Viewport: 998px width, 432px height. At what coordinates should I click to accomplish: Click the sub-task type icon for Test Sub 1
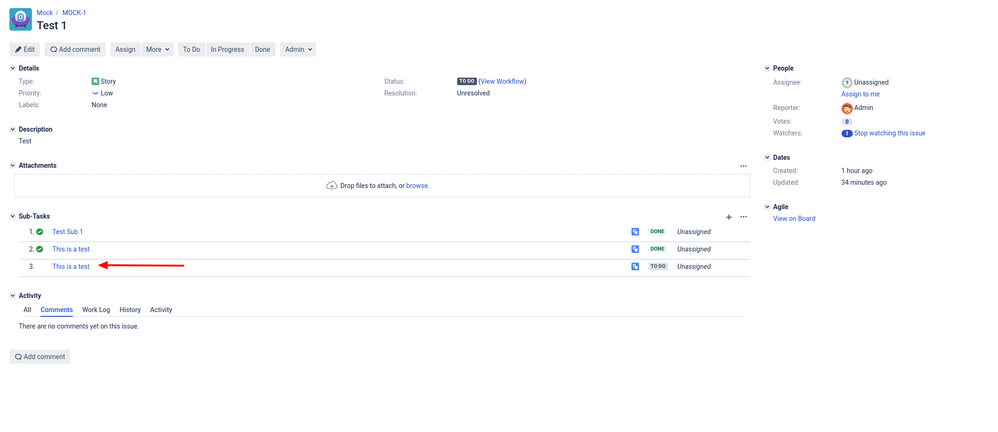tap(635, 232)
